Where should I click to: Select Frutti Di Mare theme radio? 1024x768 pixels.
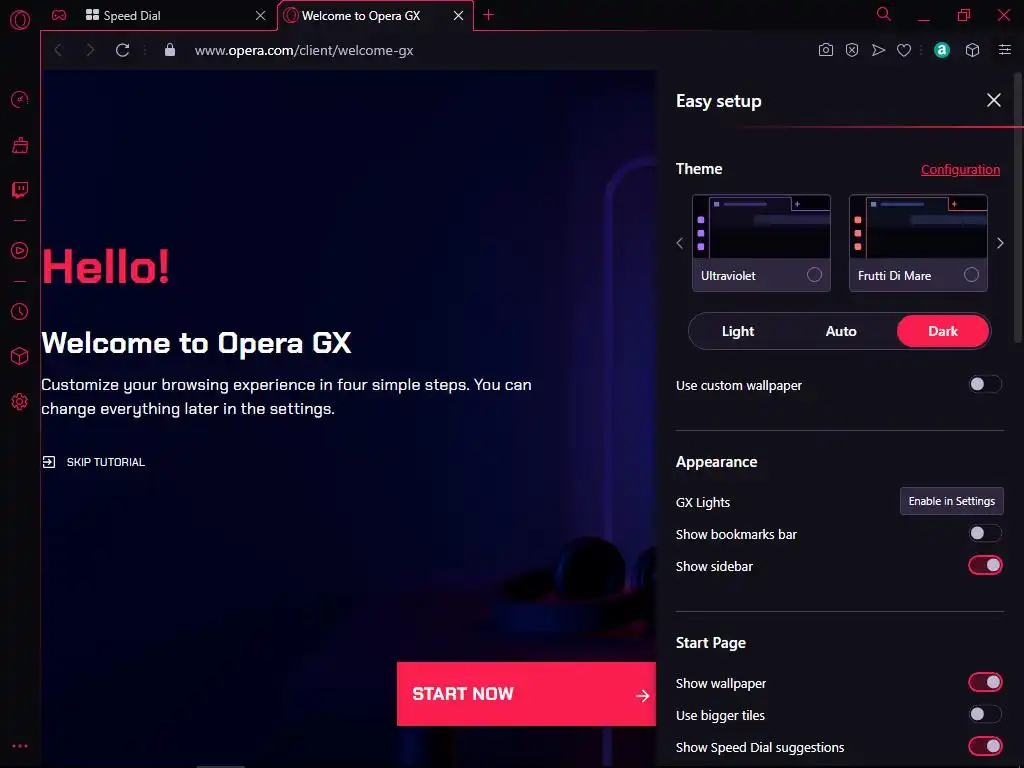pyautogui.click(x=971, y=275)
